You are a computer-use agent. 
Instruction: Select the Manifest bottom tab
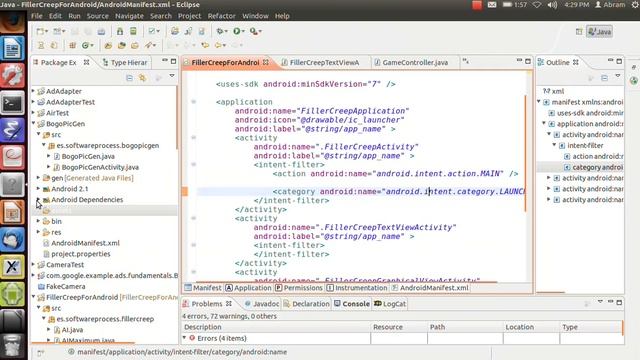point(203,288)
